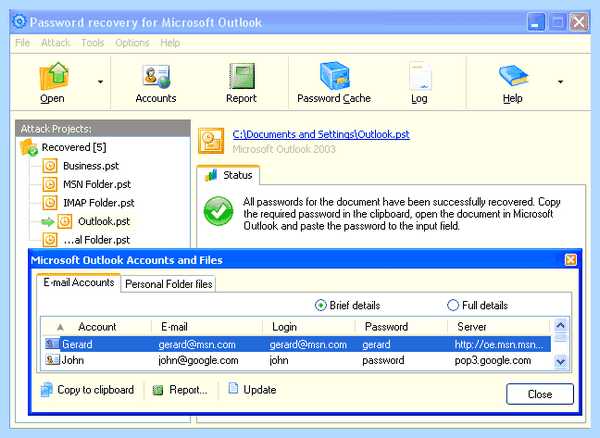Click the Recovered folder icon in tree
The height and width of the screenshot is (438, 600).
click(29, 148)
